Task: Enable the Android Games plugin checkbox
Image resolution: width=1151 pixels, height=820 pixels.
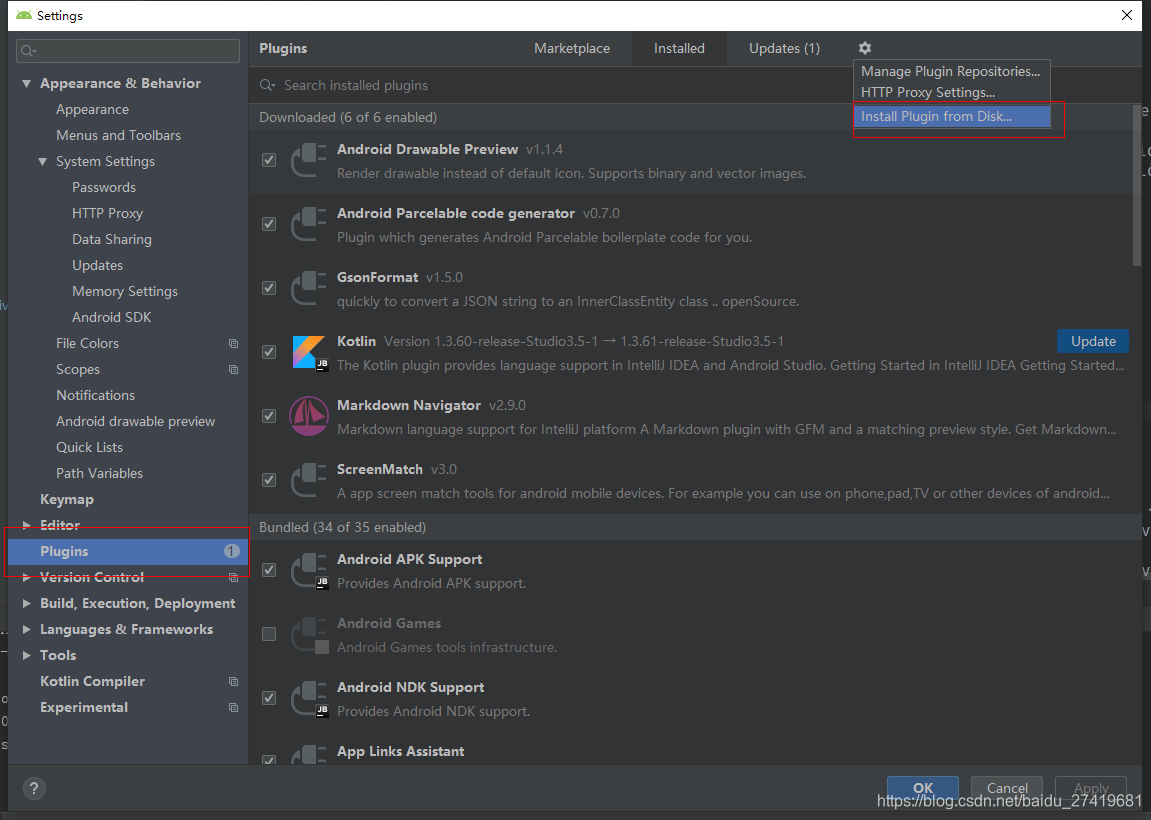Action: (269, 634)
